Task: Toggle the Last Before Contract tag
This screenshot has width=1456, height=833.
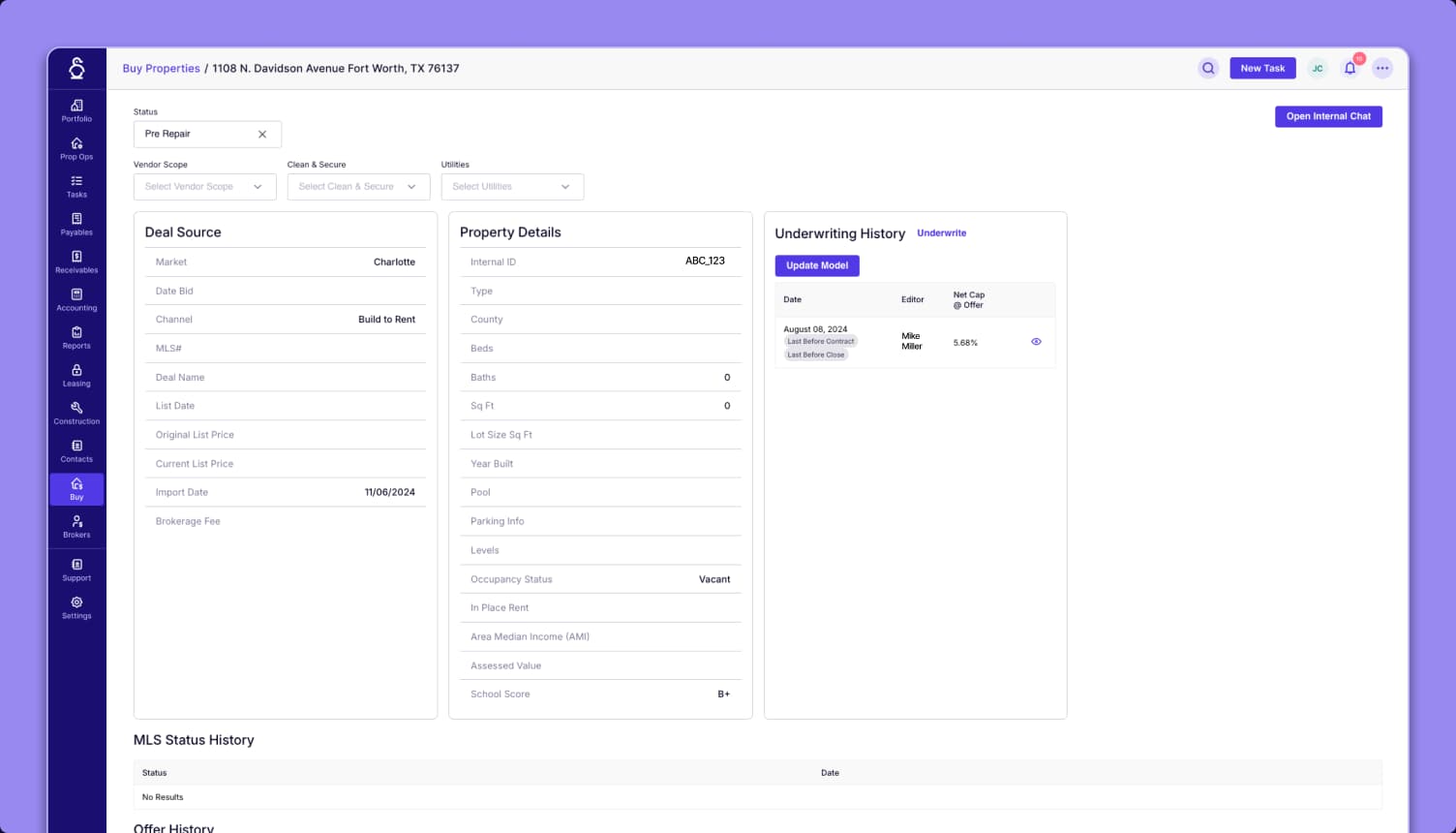Action: pyautogui.click(x=821, y=341)
